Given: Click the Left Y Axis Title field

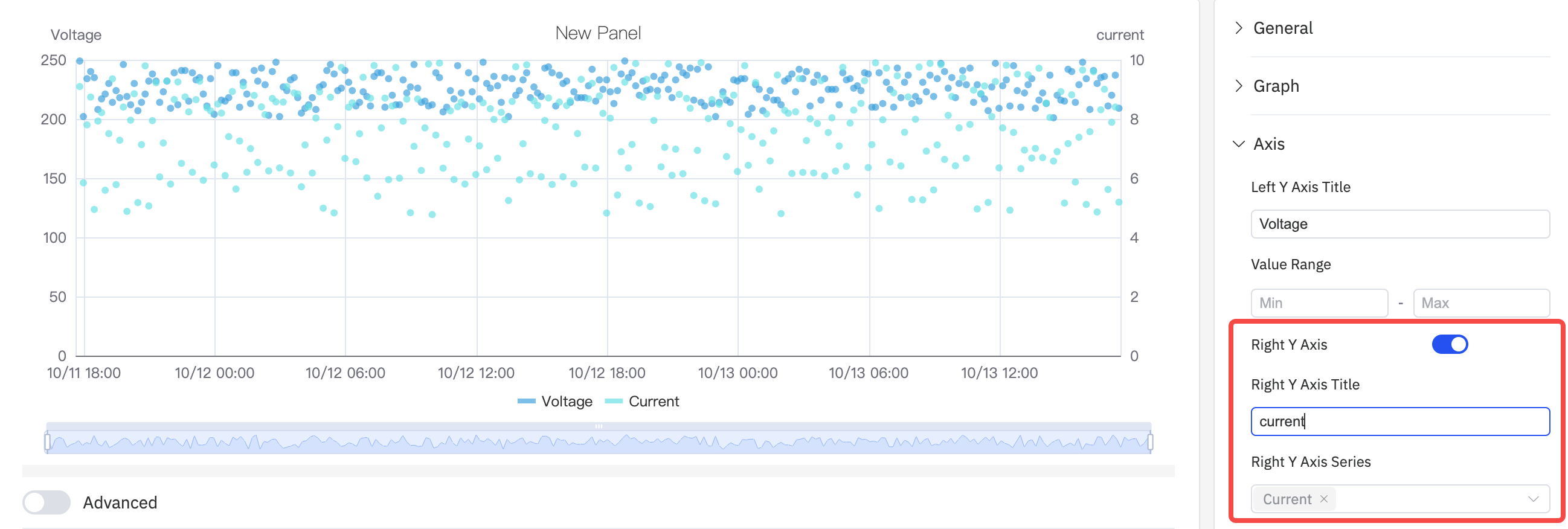Looking at the screenshot, I should [1399, 224].
